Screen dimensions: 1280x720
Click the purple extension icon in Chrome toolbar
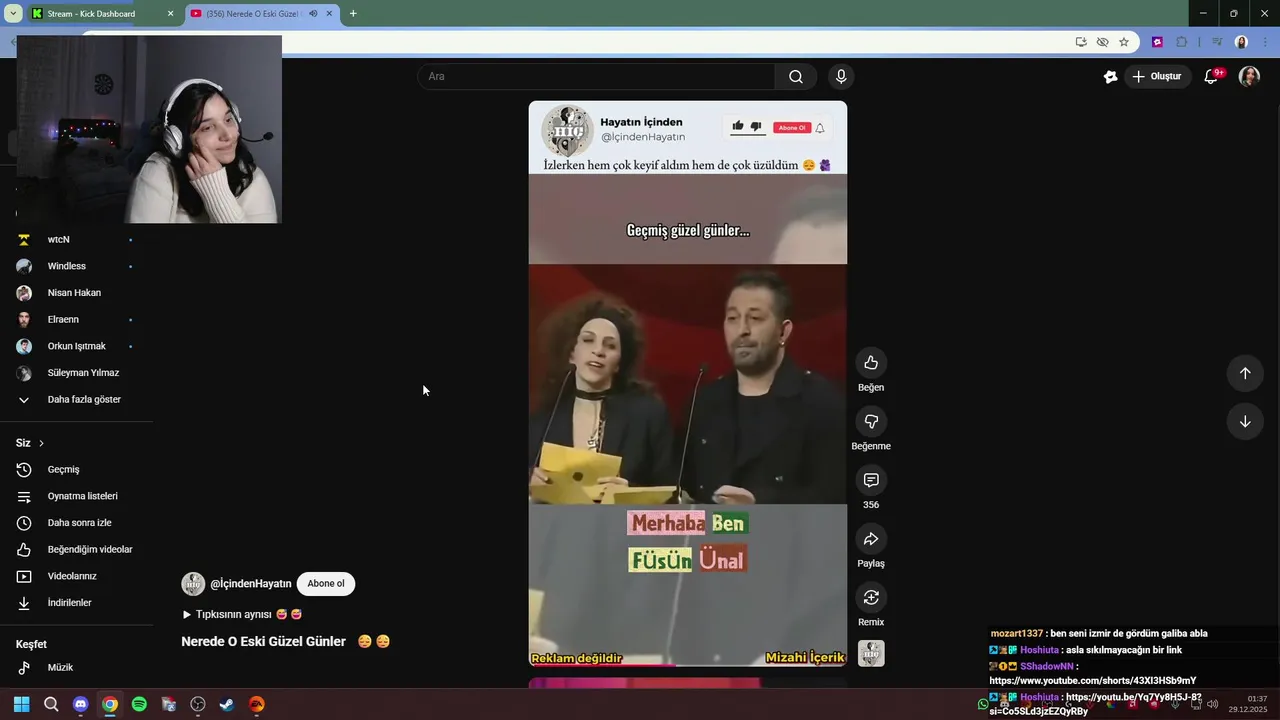pos(1157,42)
